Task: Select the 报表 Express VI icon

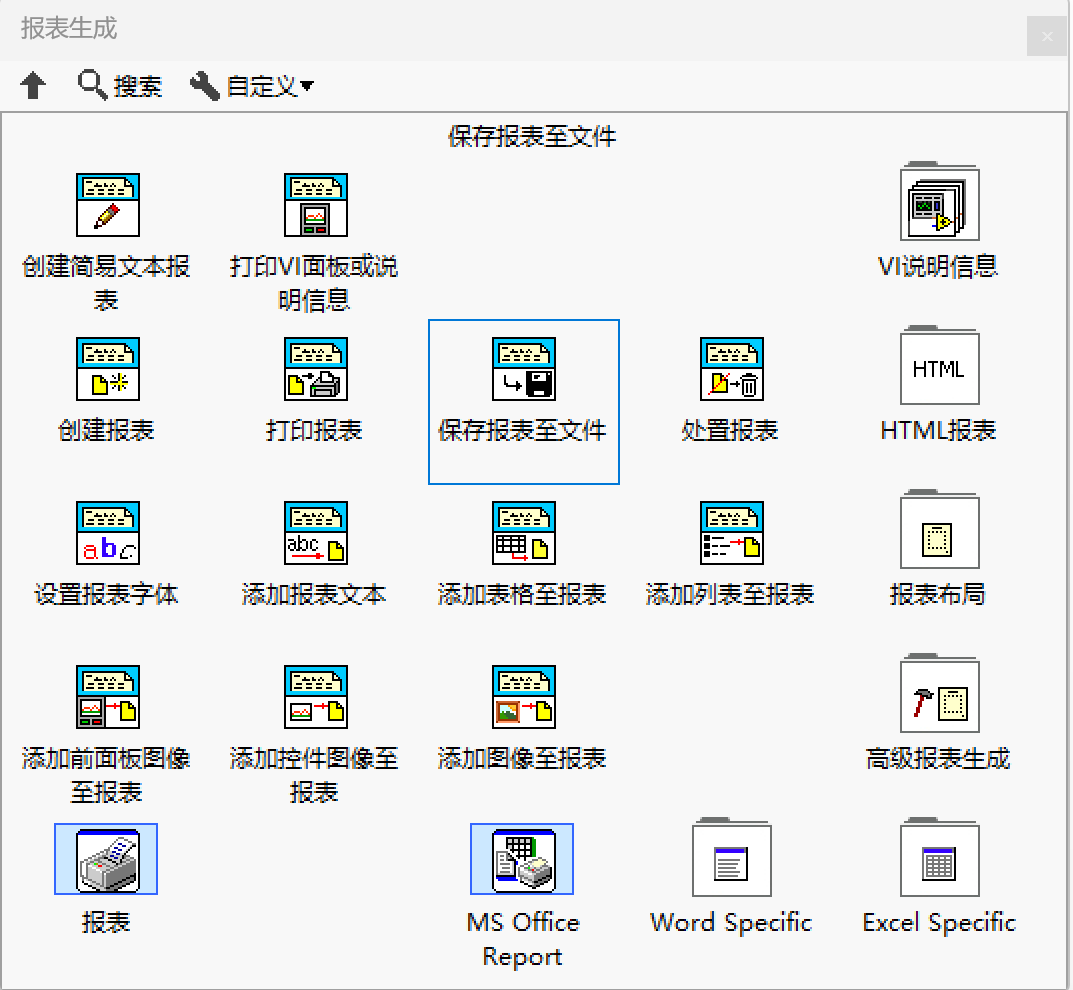Action: [x=107, y=858]
